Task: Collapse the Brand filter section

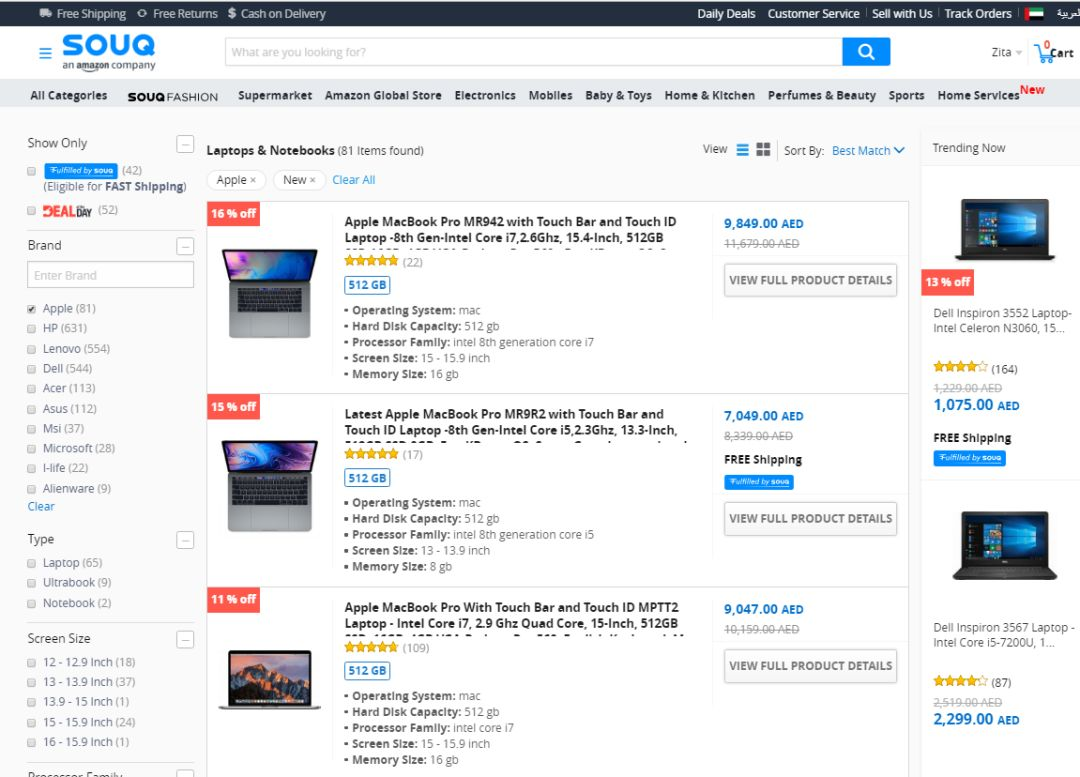Action: point(185,246)
